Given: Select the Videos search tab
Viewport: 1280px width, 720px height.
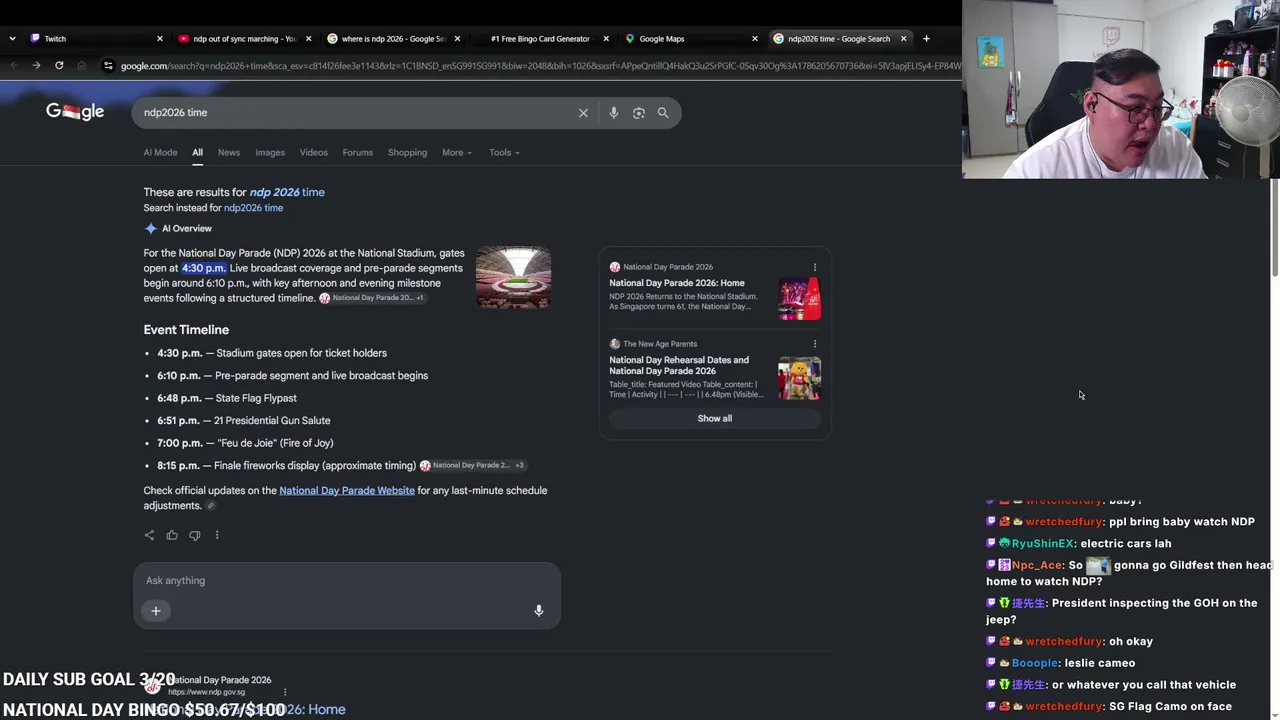Looking at the screenshot, I should [313, 153].
